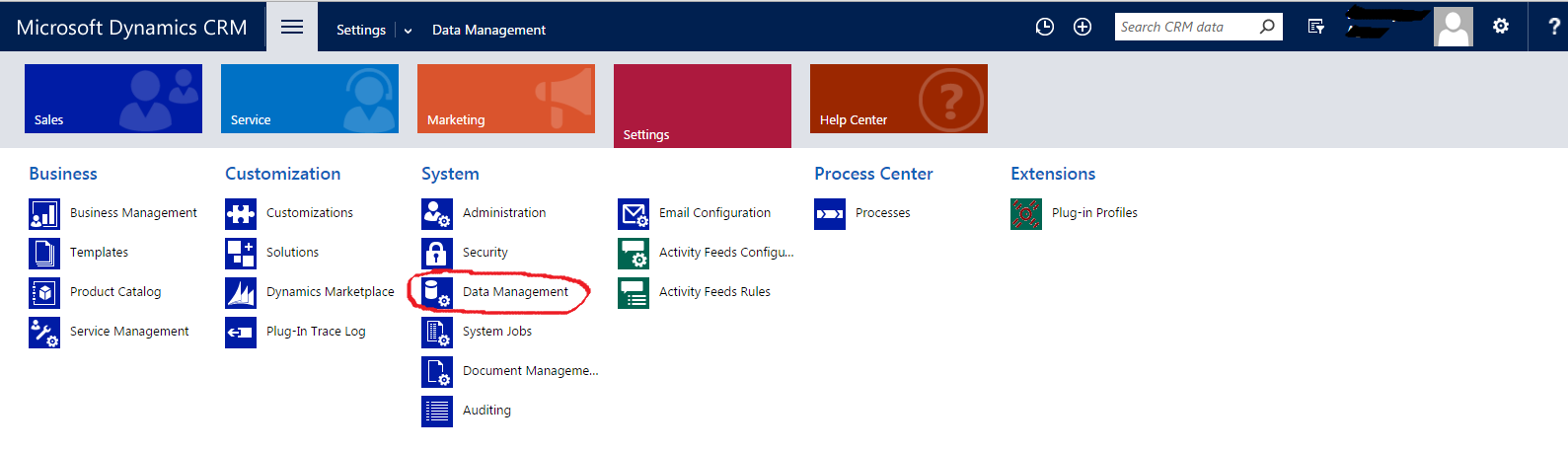Click the Process Center heading
The height and width of the screenshot is (452, 1568).
[873, 174]
